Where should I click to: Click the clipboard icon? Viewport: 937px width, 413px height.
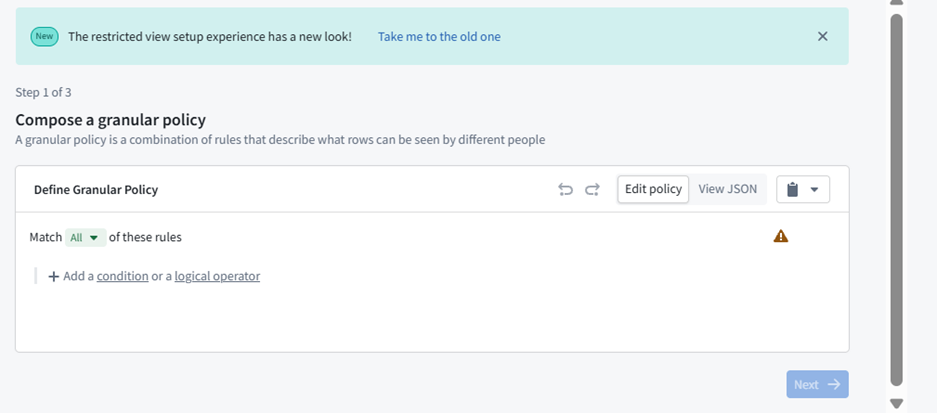pyautogui.click(x=792, y=190)
